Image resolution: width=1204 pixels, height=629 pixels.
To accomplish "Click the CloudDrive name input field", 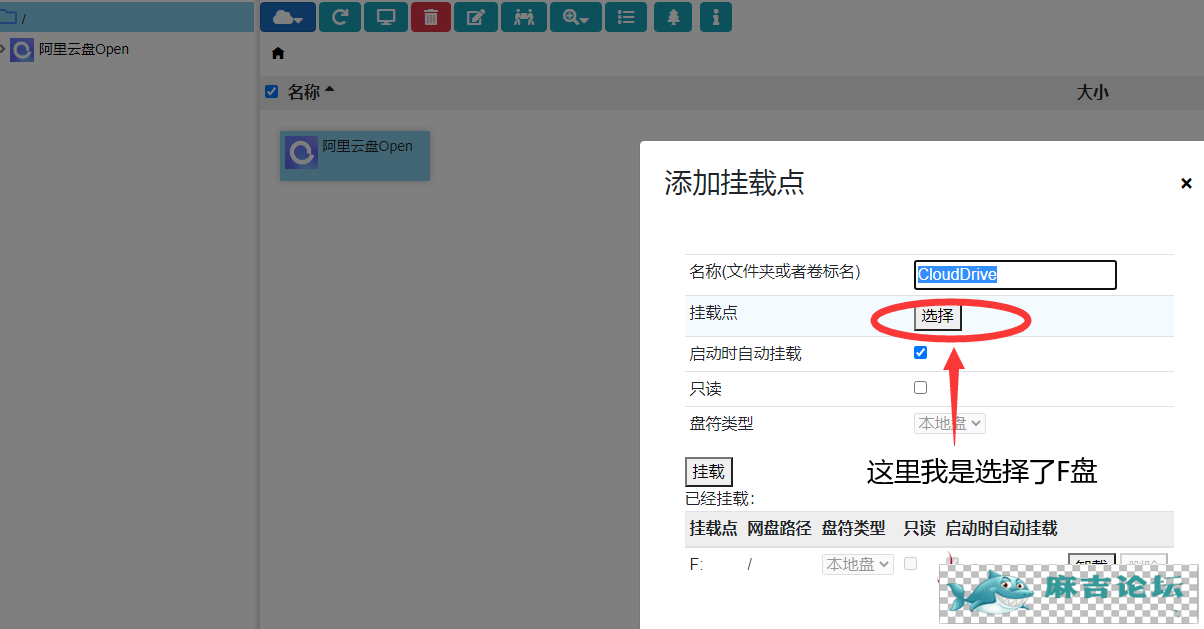I will pyautogui.click(x=1015, y=275).
